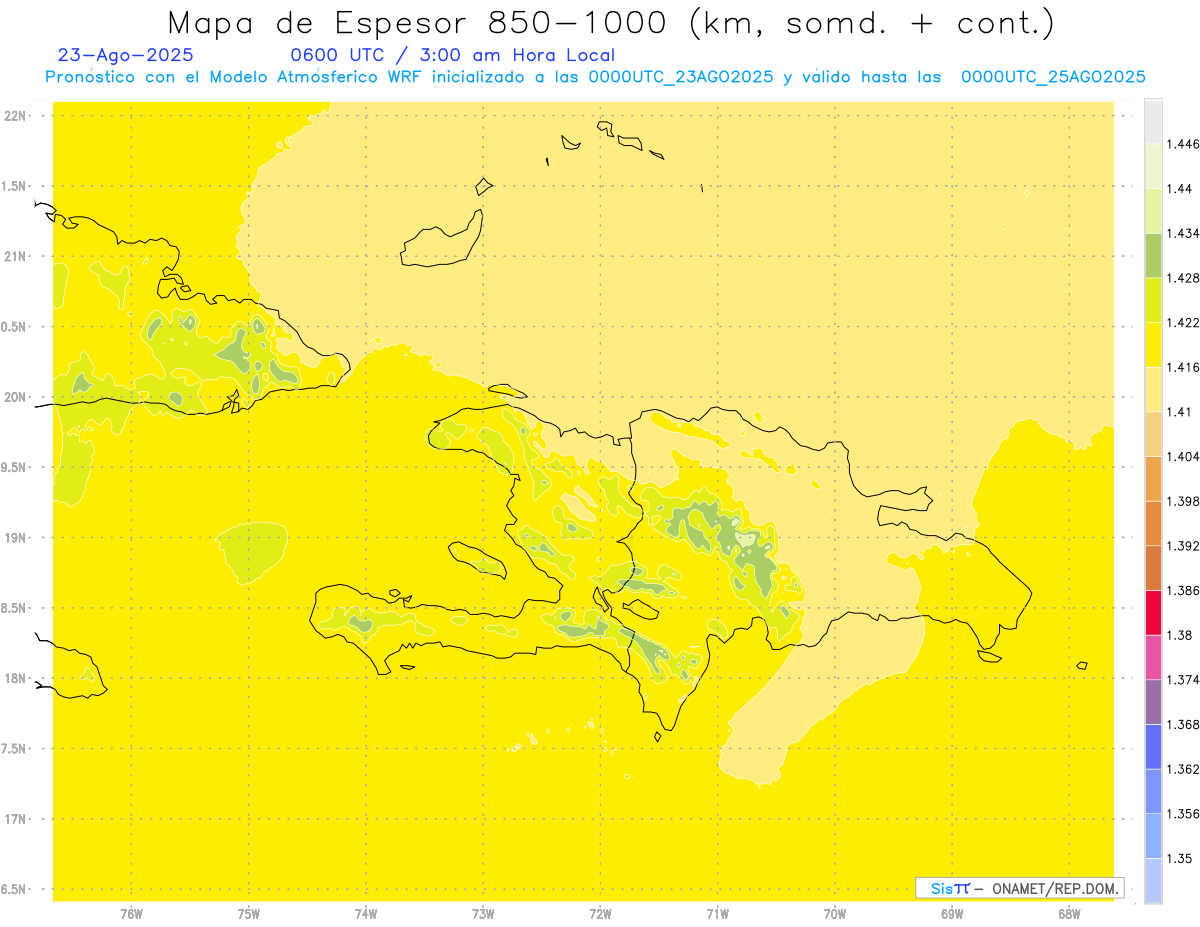Click the legend value '1.356'
This screenshot has height=927, width=1200.
click(x=1184, y=814)
